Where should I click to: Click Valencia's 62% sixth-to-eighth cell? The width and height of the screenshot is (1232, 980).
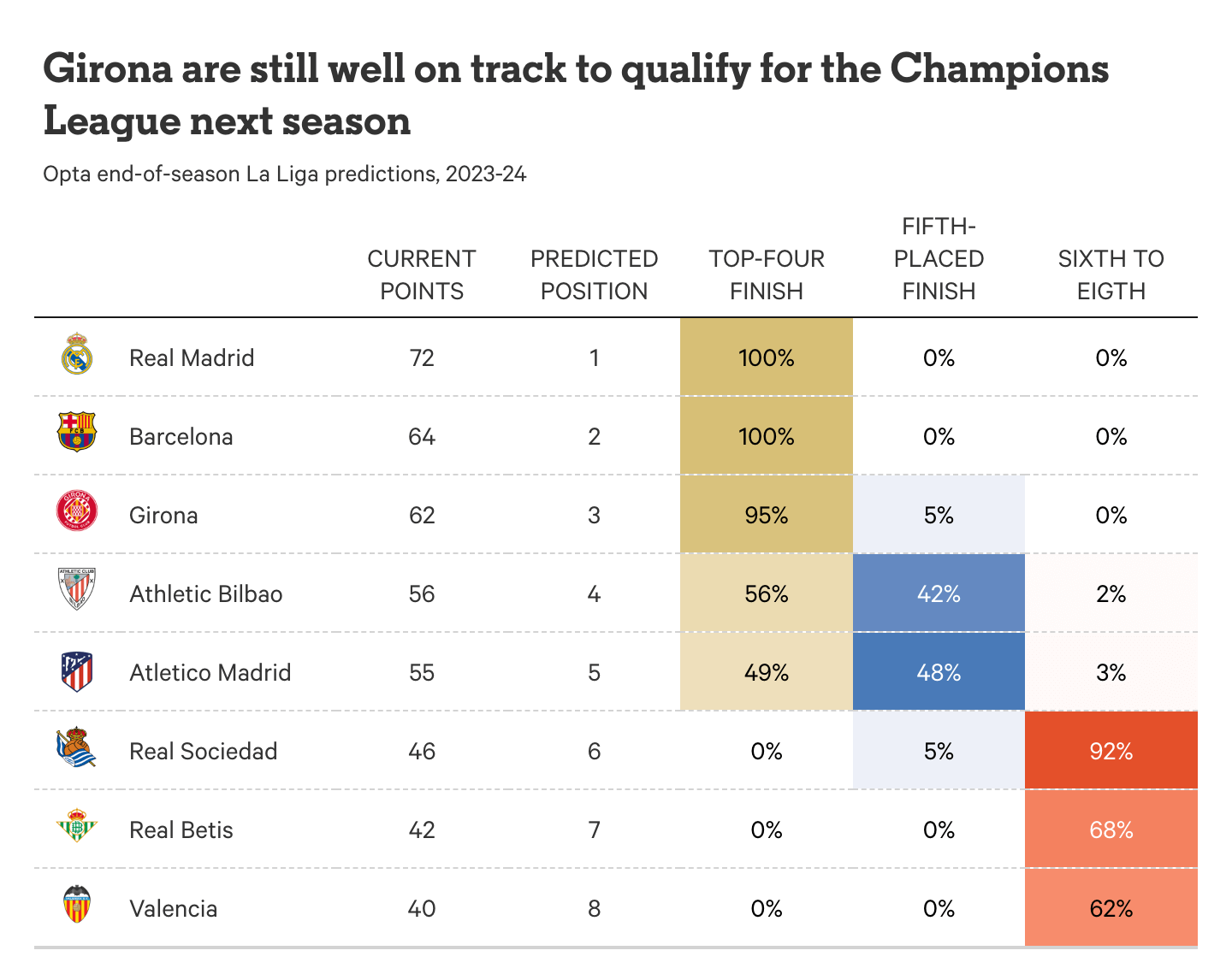[x=1111, y=909]
